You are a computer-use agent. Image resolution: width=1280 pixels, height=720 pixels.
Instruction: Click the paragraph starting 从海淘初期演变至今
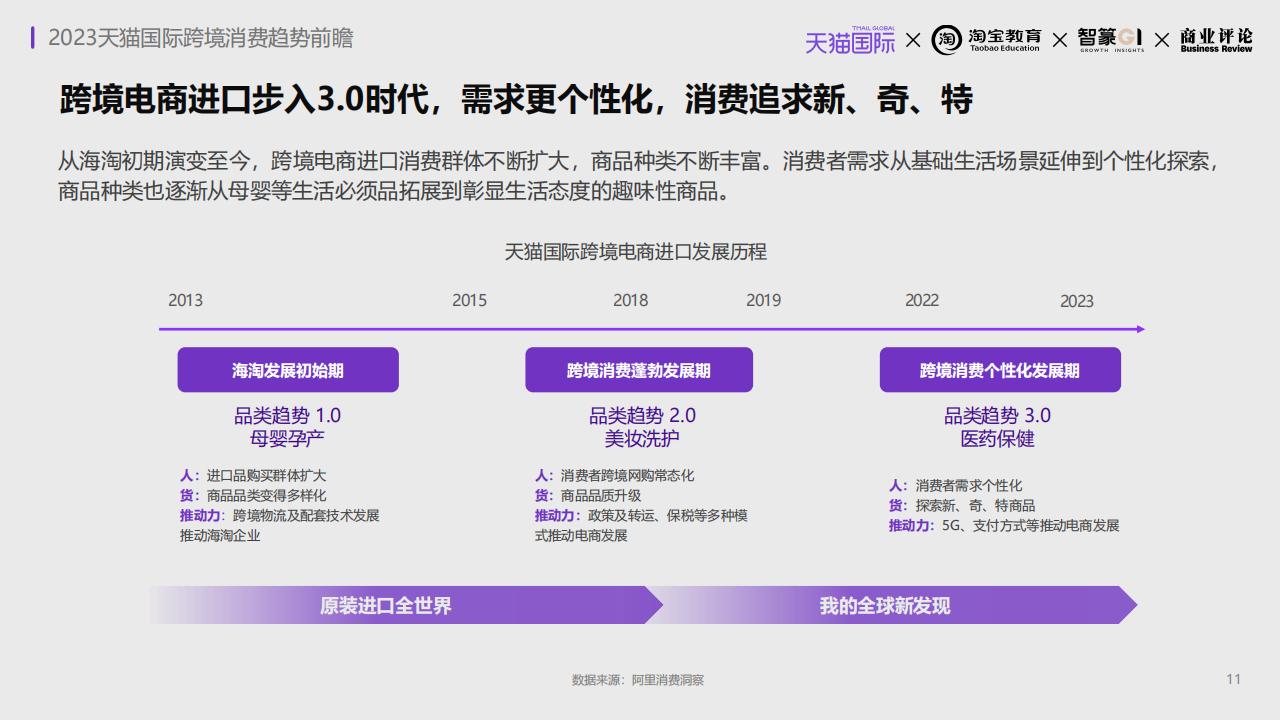[x=640, y=176]
